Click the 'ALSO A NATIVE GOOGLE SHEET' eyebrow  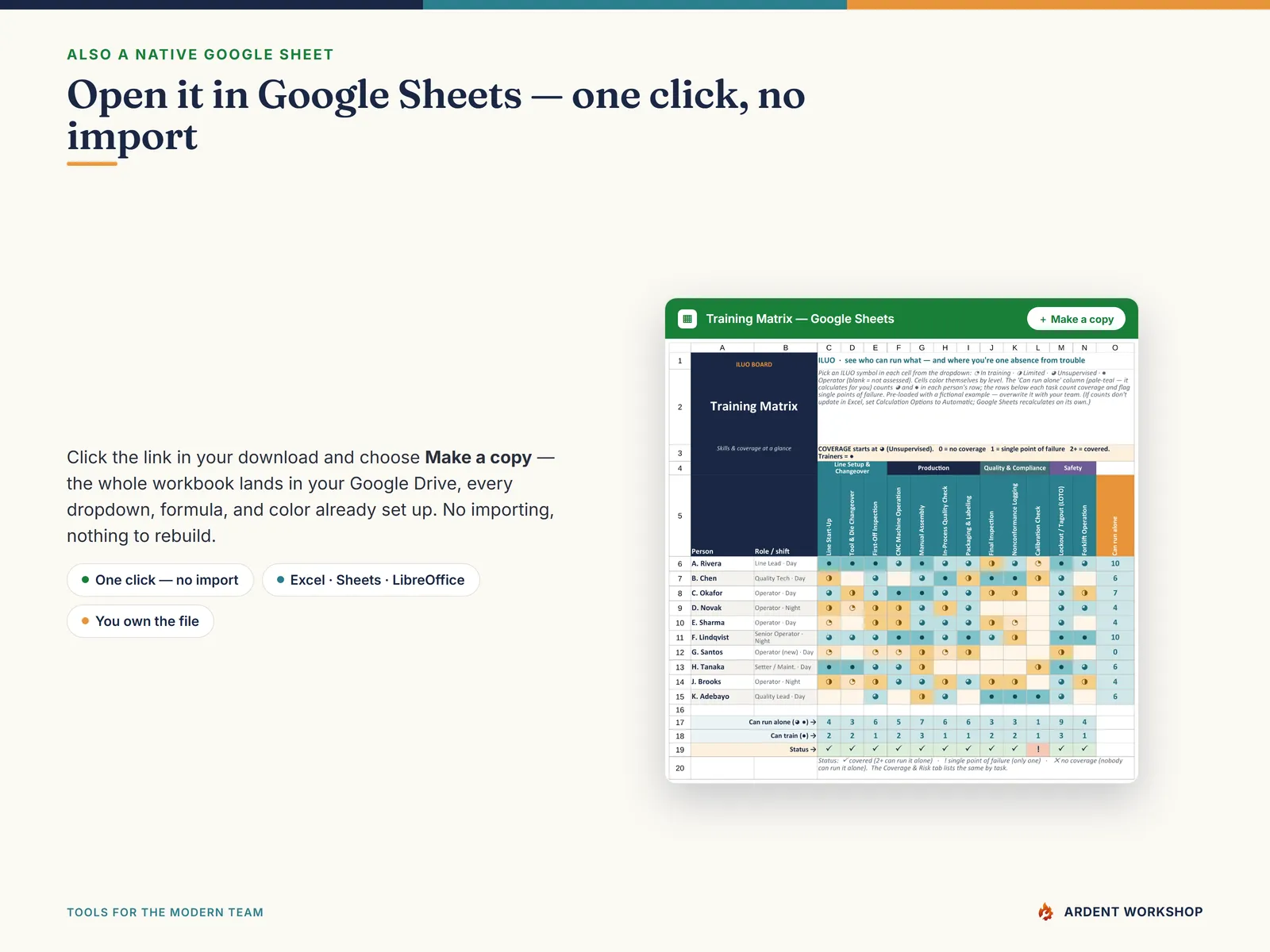(x=200, y=55)
